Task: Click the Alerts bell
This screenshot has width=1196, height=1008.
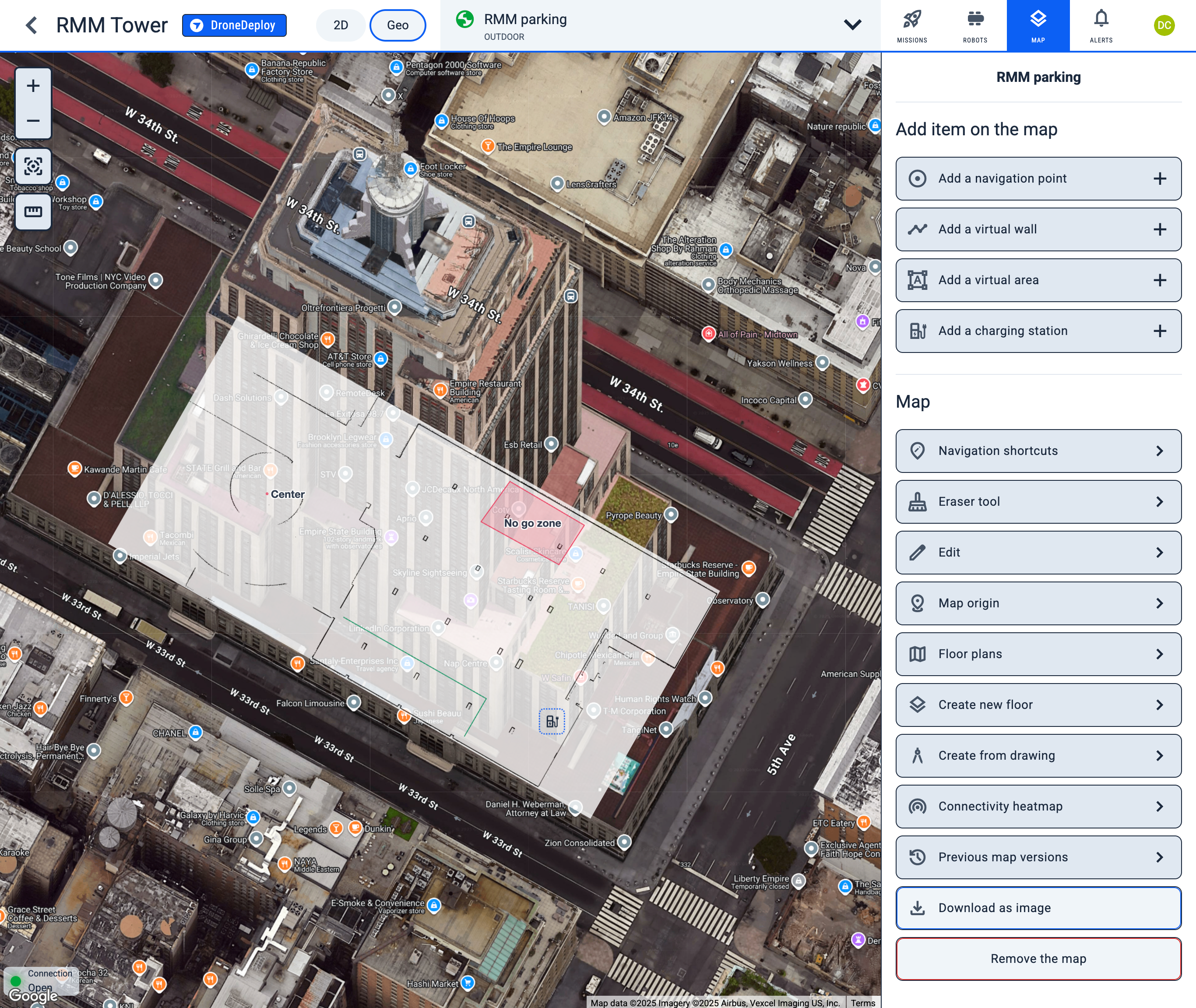Action: coord(1100,25)
